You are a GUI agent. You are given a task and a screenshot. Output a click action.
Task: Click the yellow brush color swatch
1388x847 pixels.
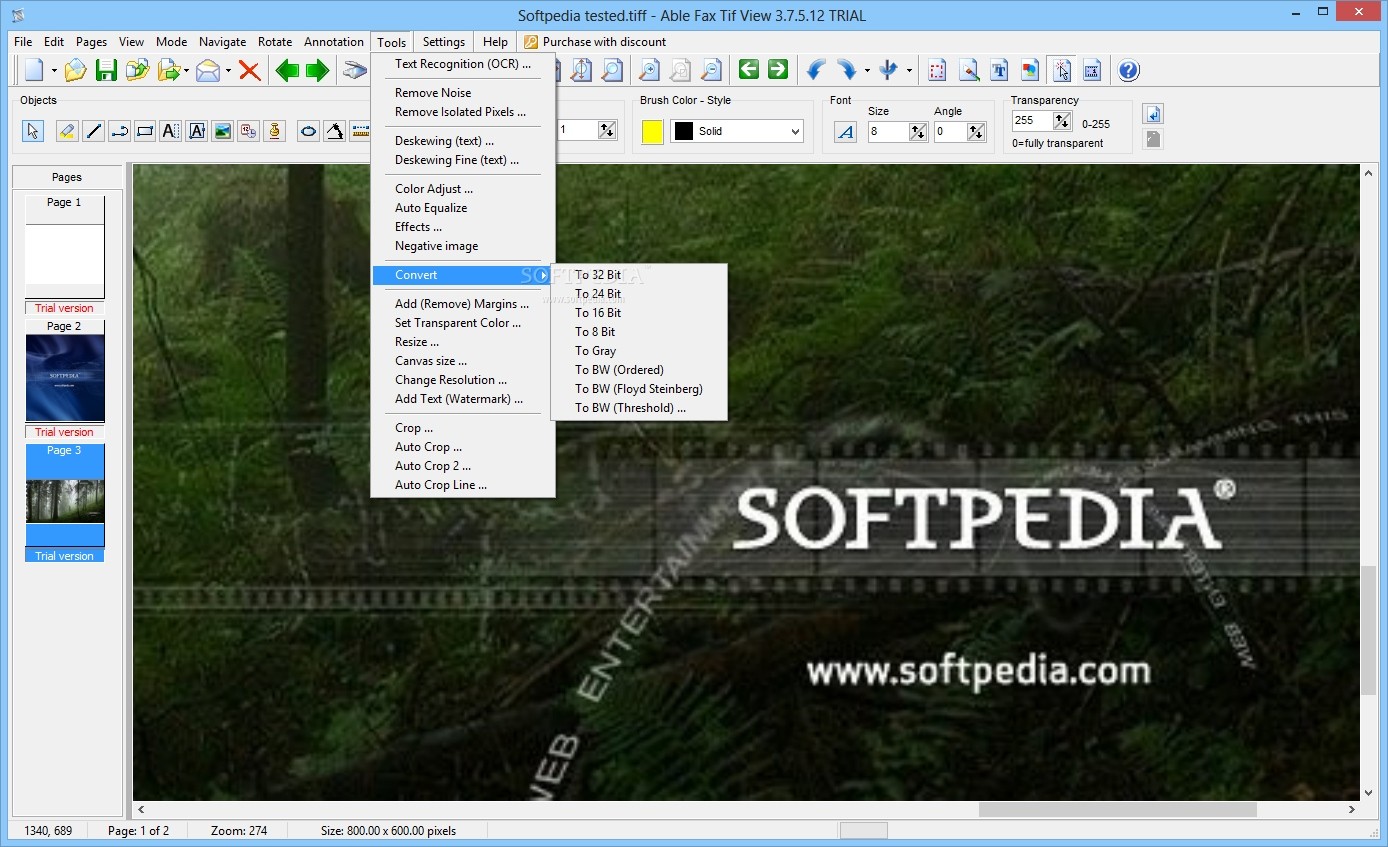point(652,131)
